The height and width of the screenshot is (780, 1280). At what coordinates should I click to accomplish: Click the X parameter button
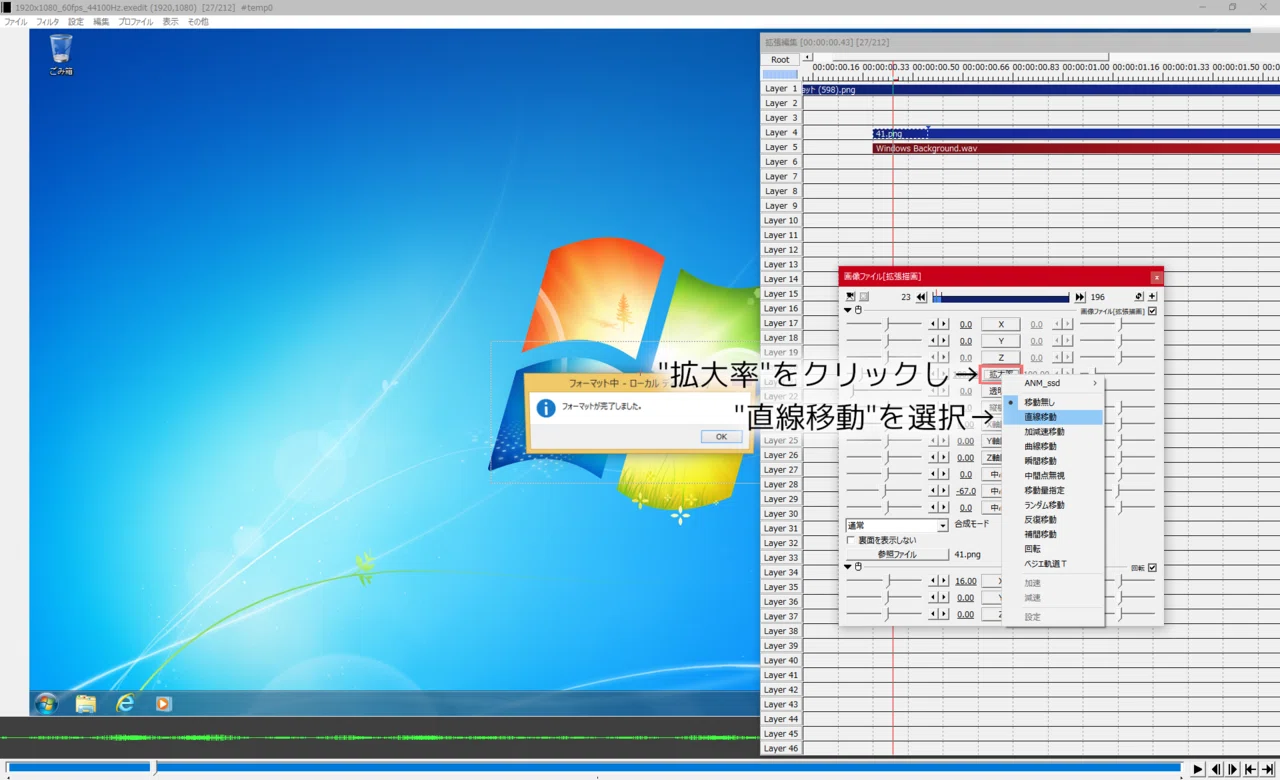pyautogui.click(x=1001, y=324)
